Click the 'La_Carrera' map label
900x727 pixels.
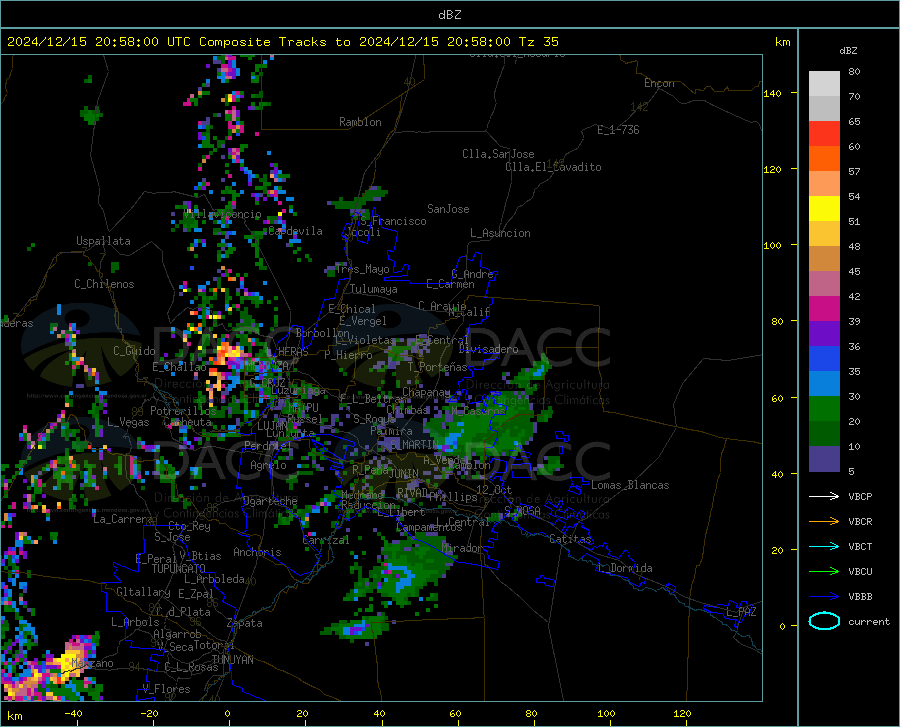coord(123,519)
